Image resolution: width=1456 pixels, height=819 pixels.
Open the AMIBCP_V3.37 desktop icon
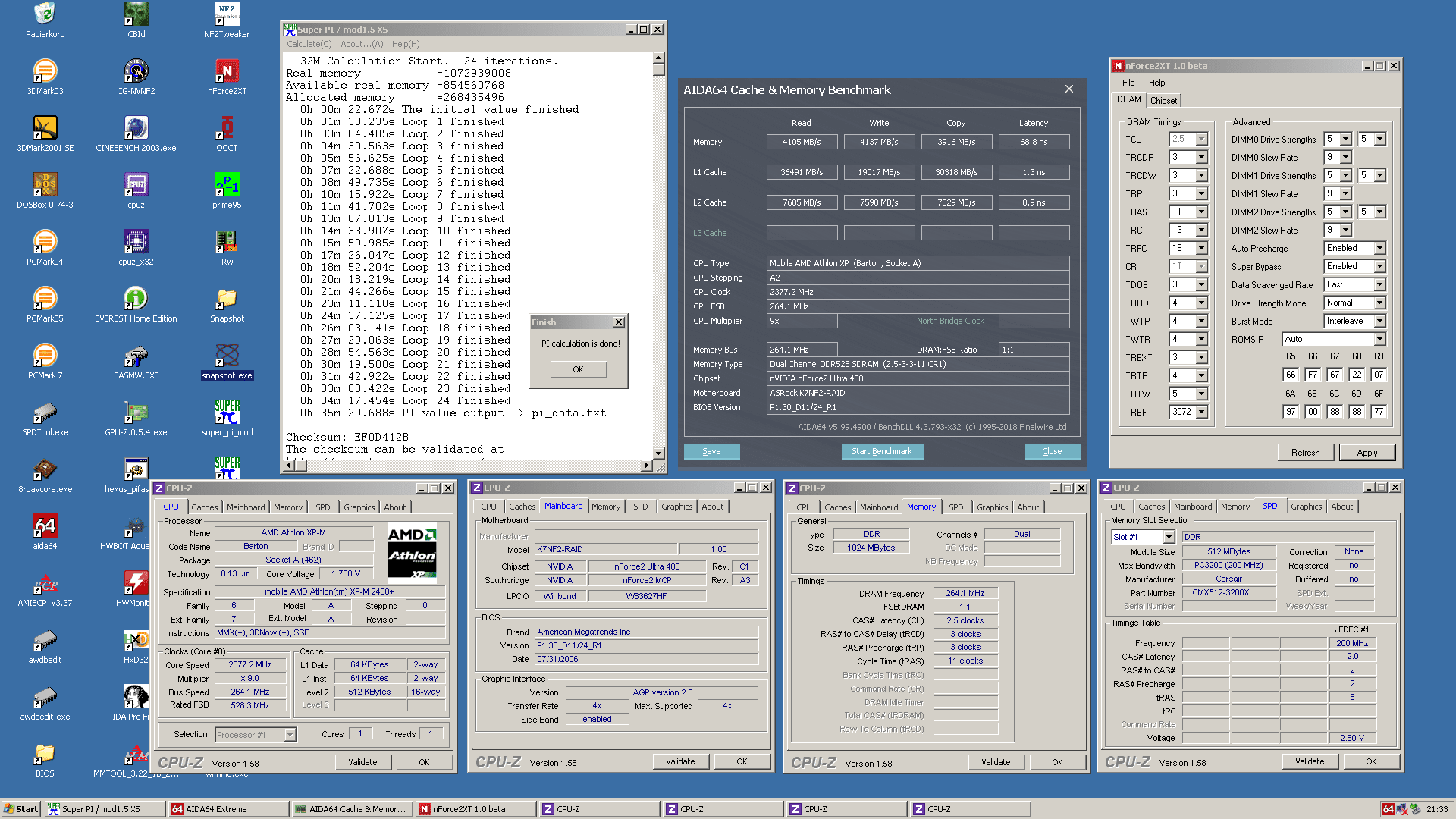point(45,589)
